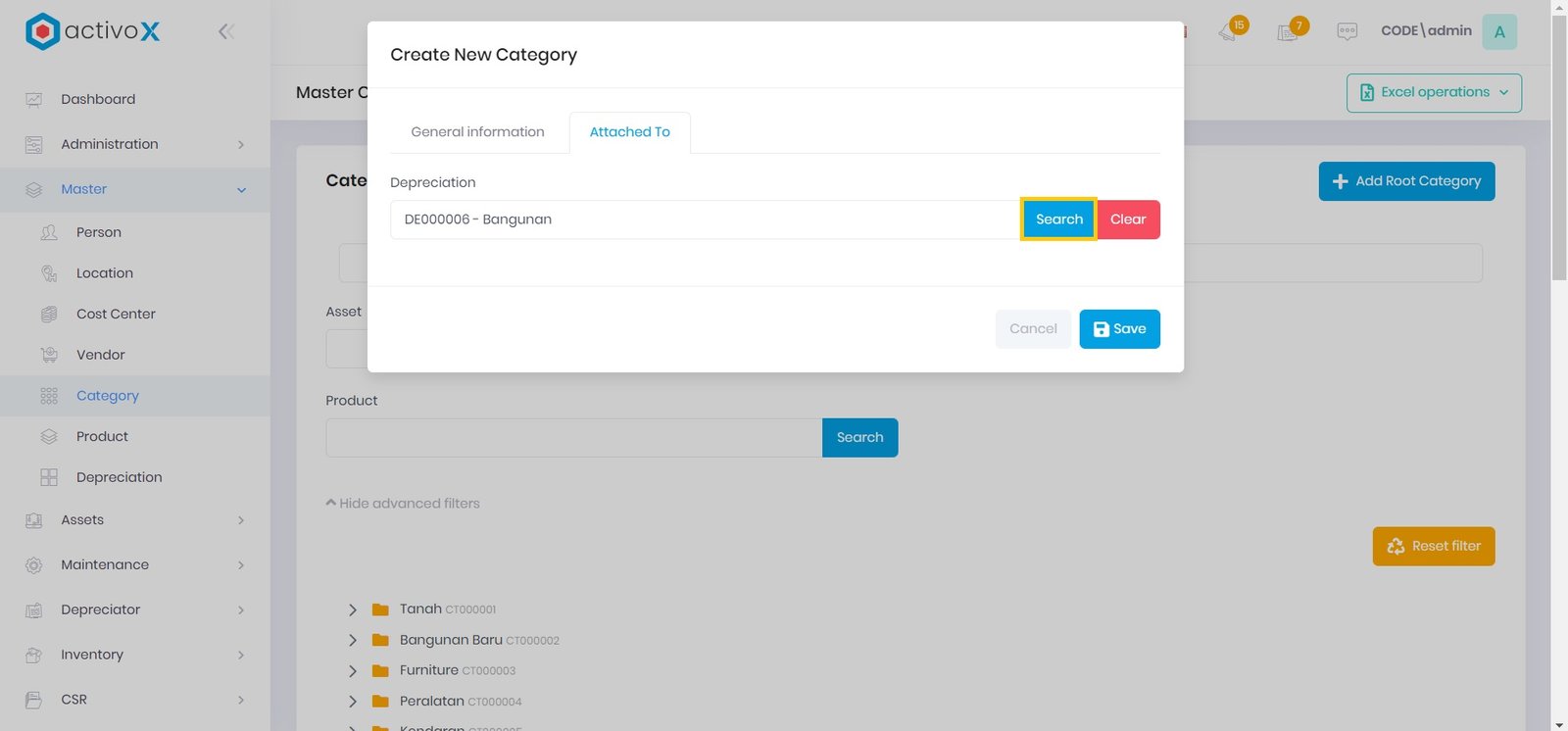Open Depreciation from the Master submenu

[119, 477]
